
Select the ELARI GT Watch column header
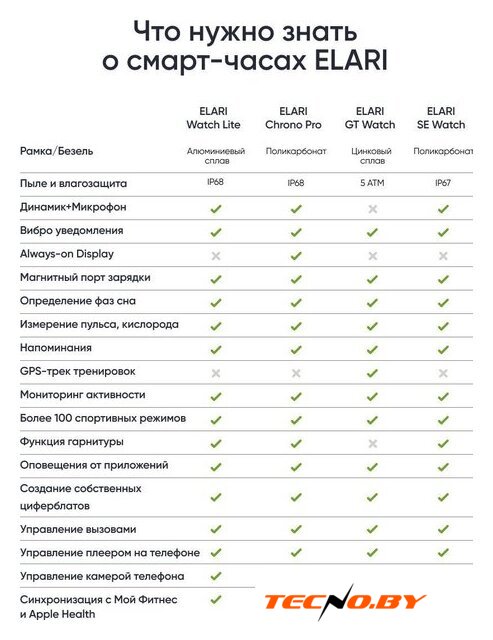click(x=370, y=118)
